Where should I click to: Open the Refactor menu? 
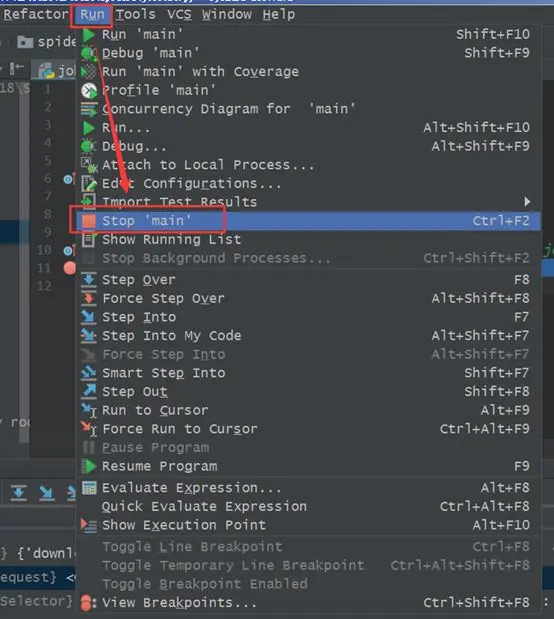point(36,15)
